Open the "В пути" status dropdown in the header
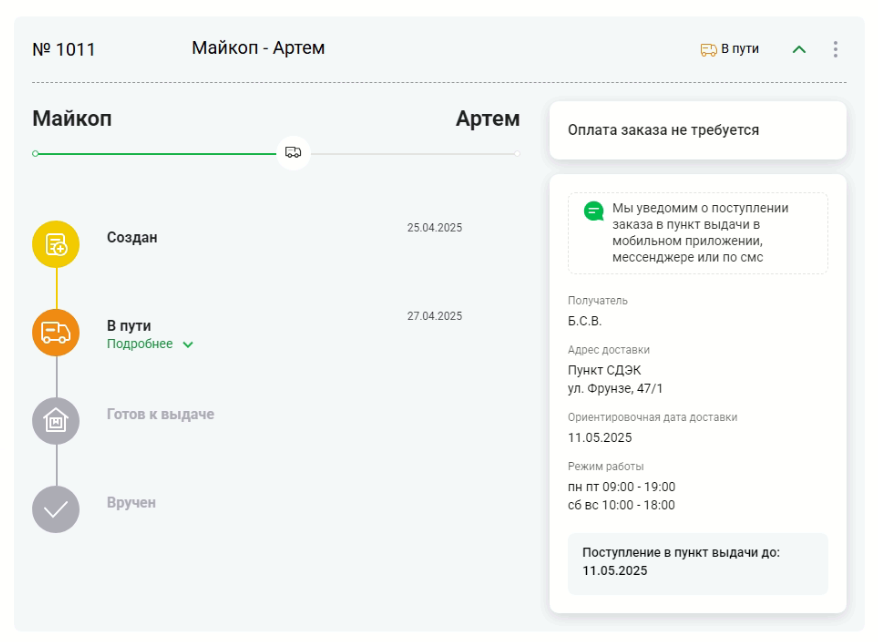The height and width of the screenshot is (642, 878). (x=740, y=47)
